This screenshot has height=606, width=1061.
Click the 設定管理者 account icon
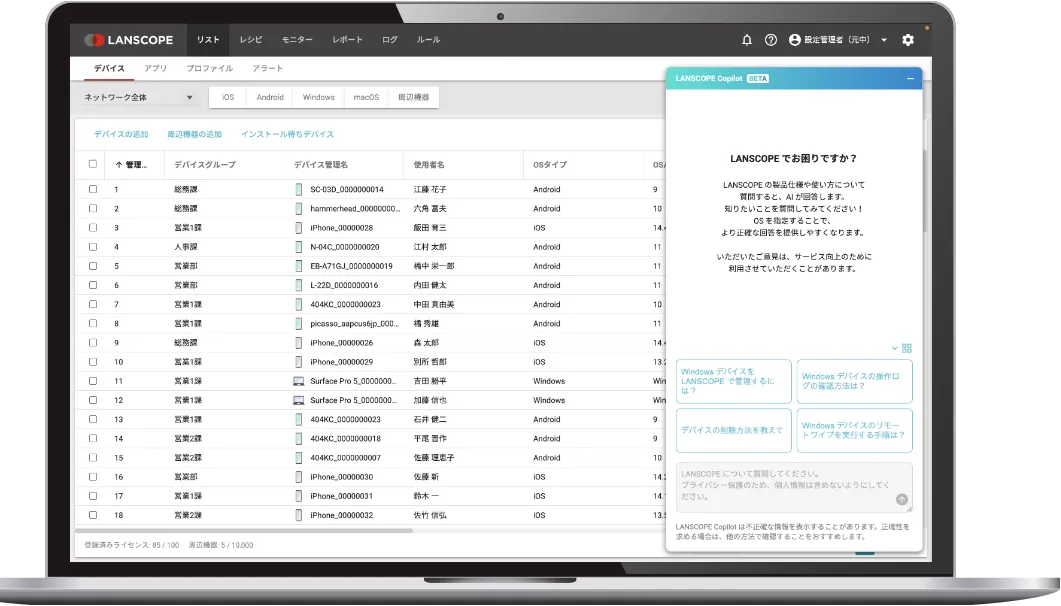click(x=793, y=40)
